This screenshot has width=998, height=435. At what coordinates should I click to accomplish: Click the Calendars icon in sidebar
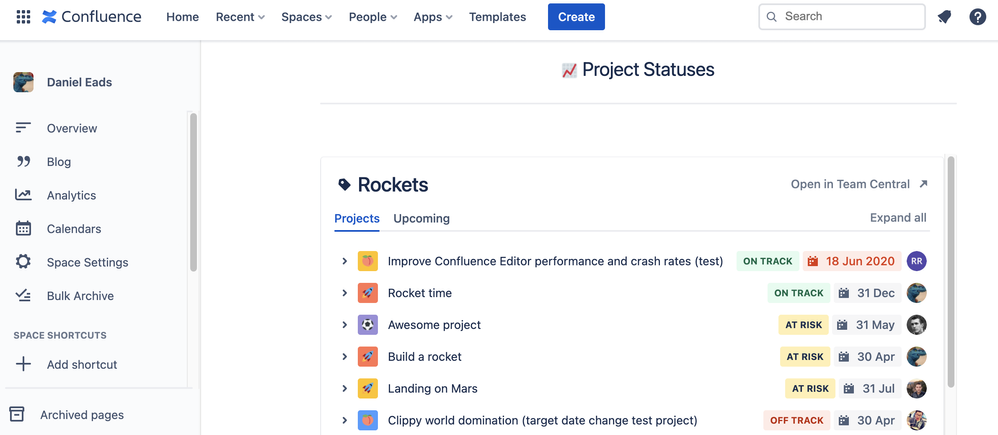(x=24, y=229)
